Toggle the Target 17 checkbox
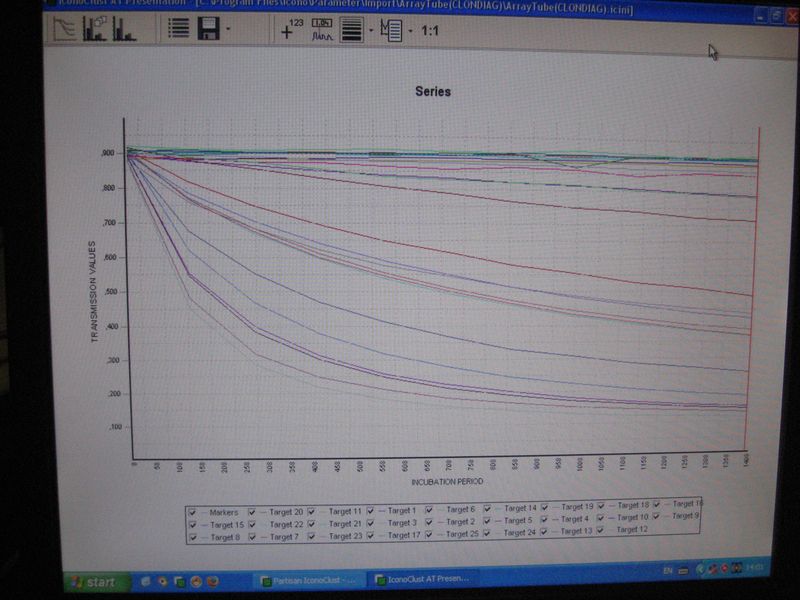 point(370,535)
